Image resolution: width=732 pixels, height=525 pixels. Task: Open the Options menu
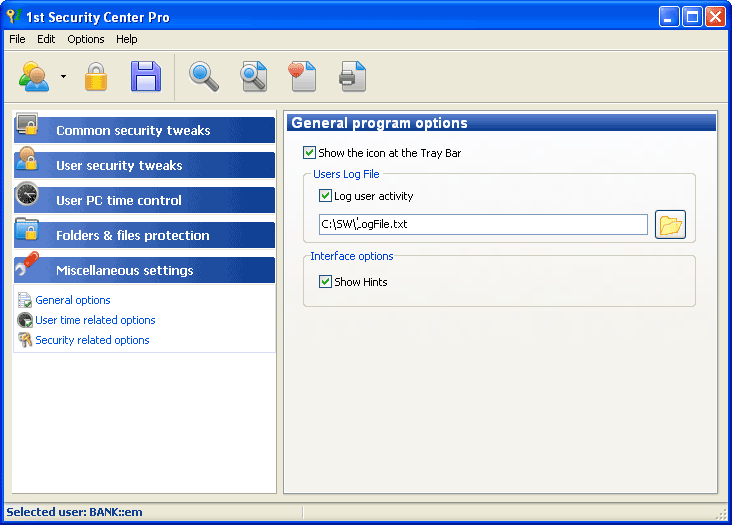tap(85, 39)
